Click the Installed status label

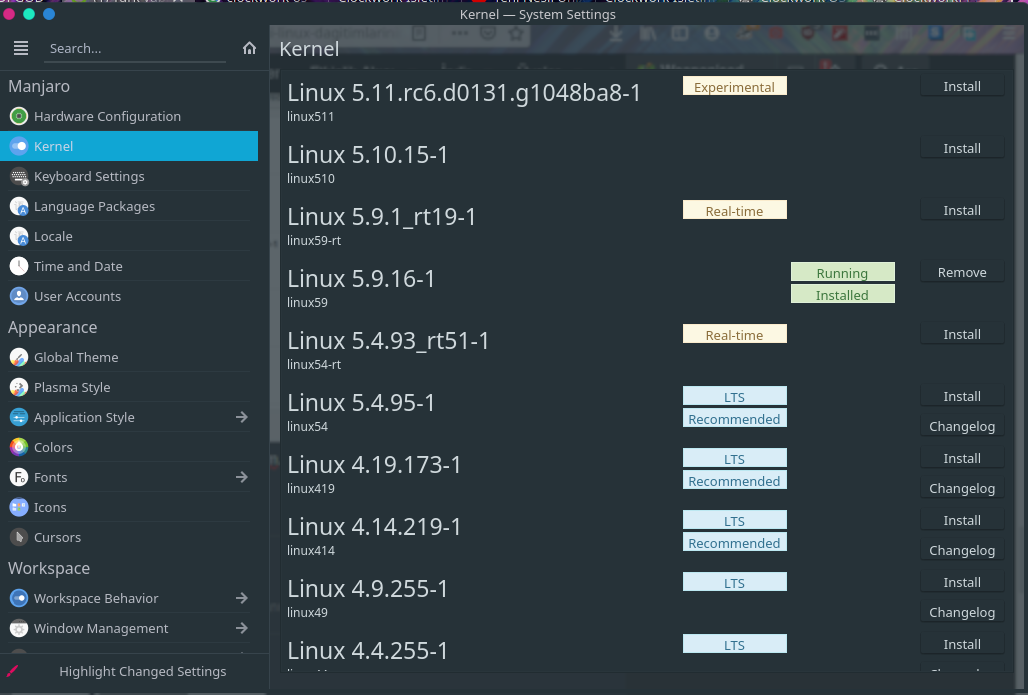click(842, 294)
